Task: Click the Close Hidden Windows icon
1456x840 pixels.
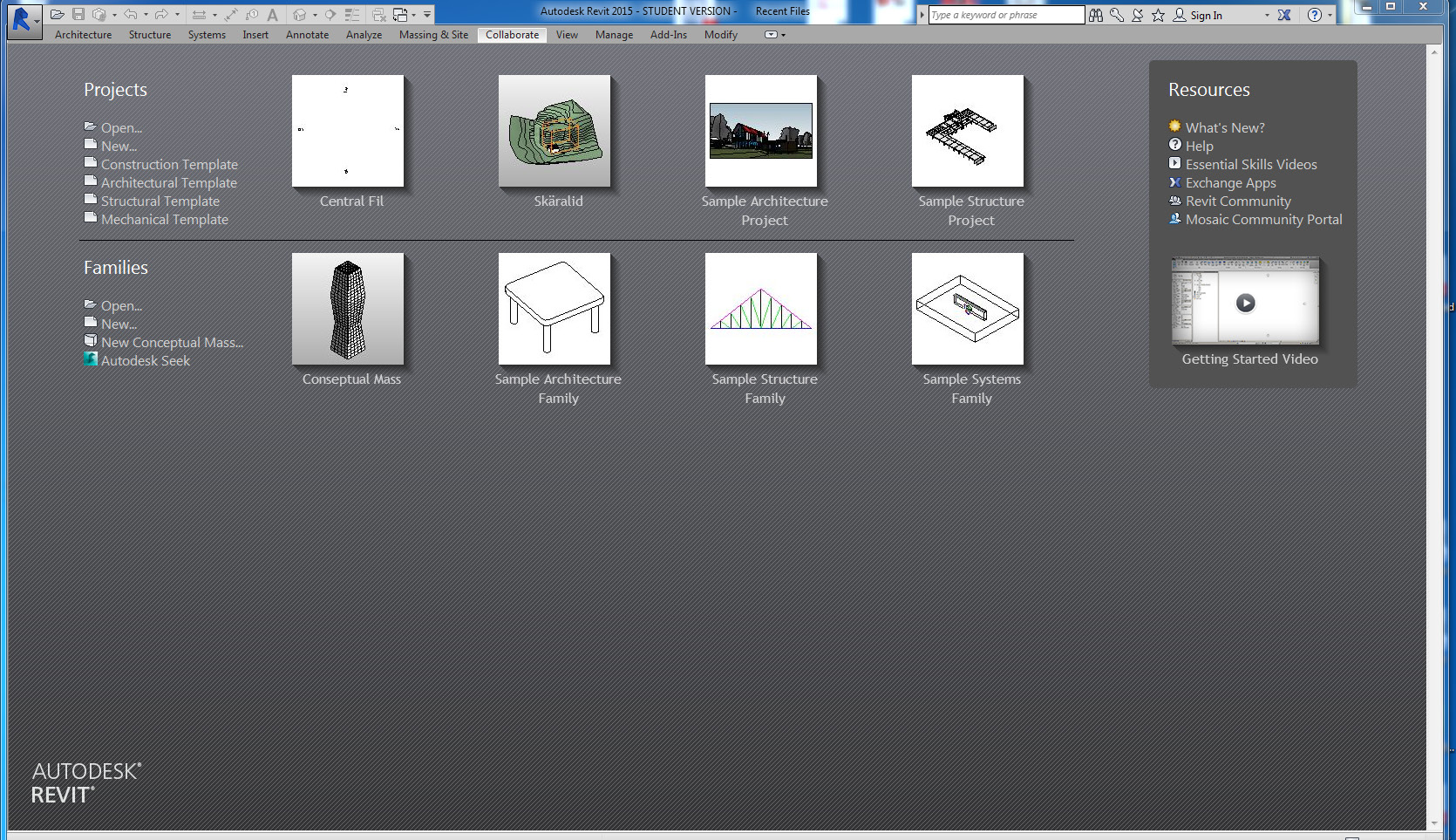Action: click(379, 15)
